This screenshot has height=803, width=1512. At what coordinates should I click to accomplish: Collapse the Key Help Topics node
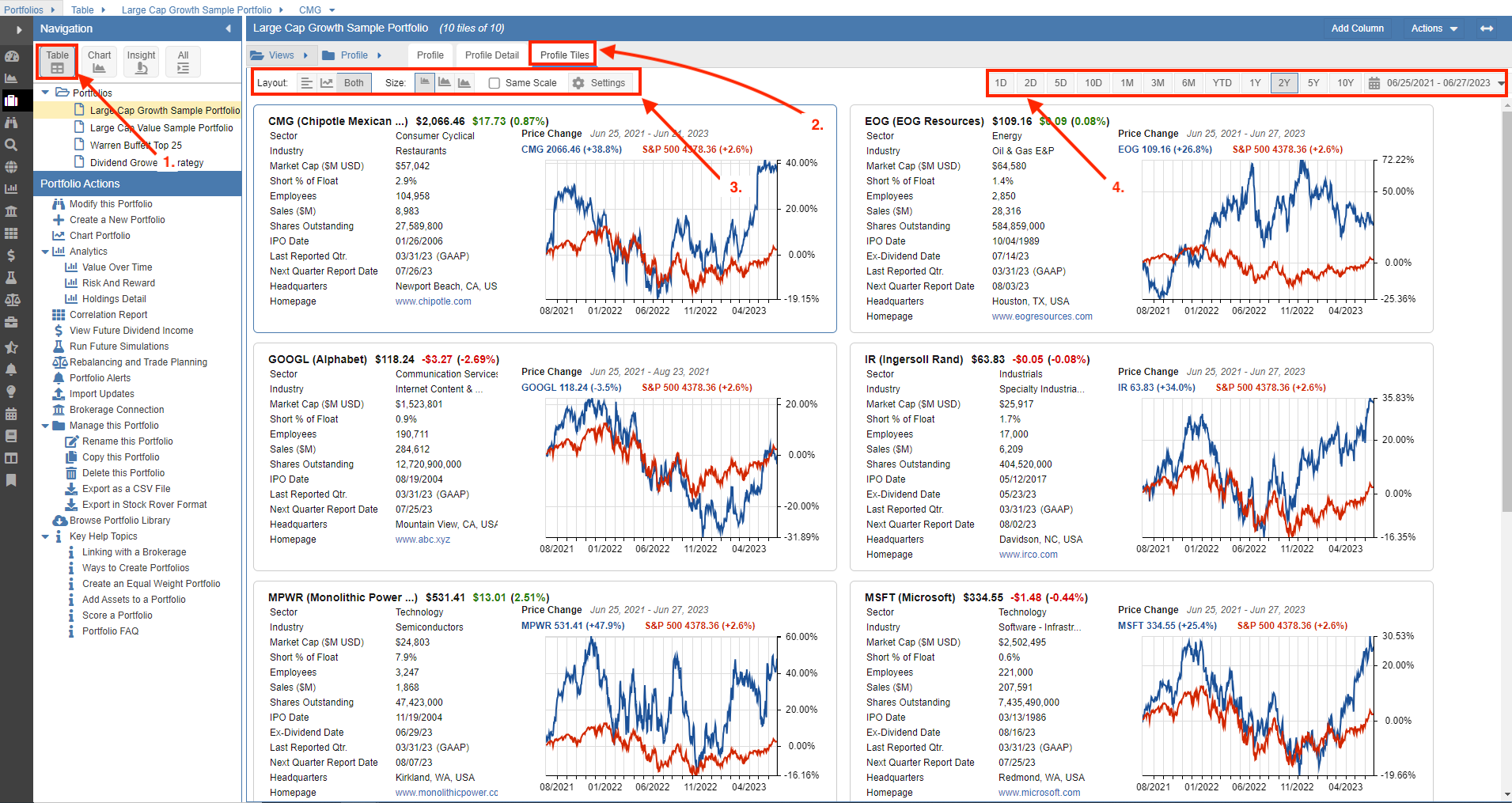tap(45, 536)
